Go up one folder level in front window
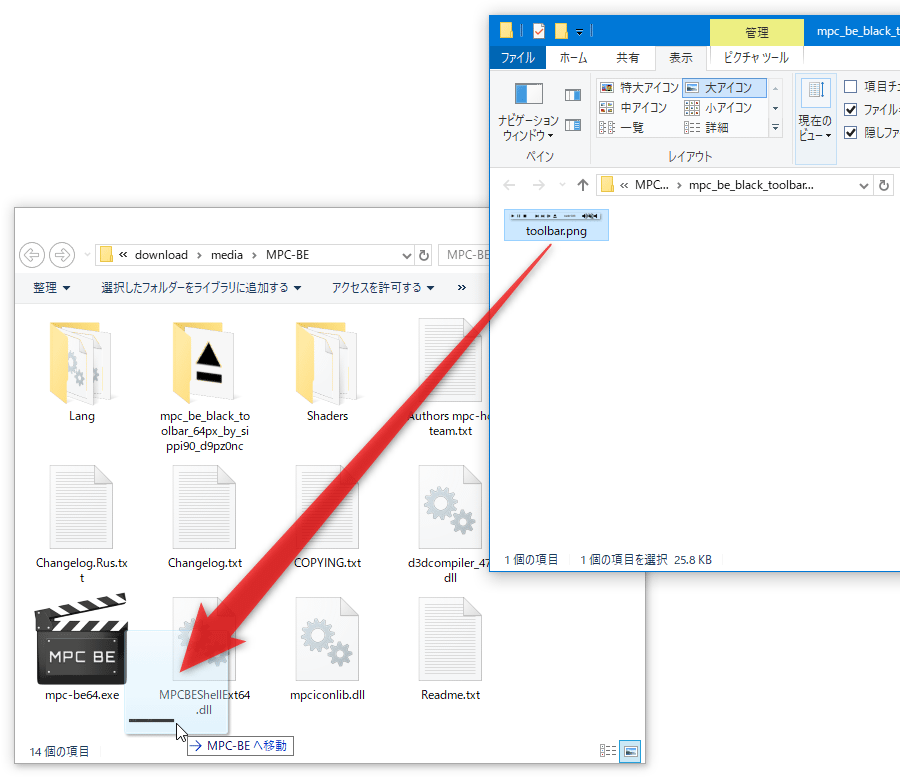The image size is (900, 778). click(583, 185)
